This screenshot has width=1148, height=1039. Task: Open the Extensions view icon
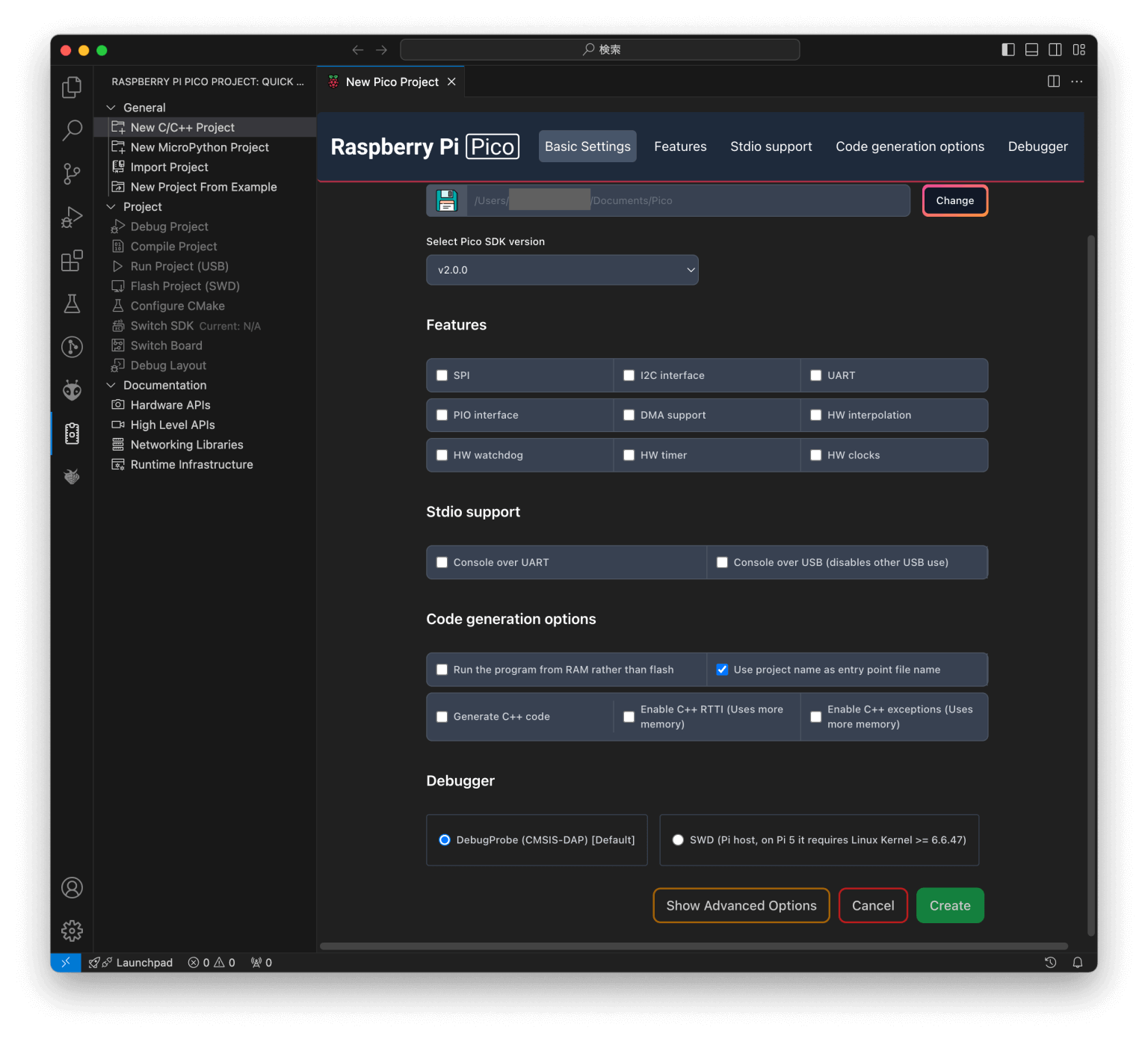72,261
